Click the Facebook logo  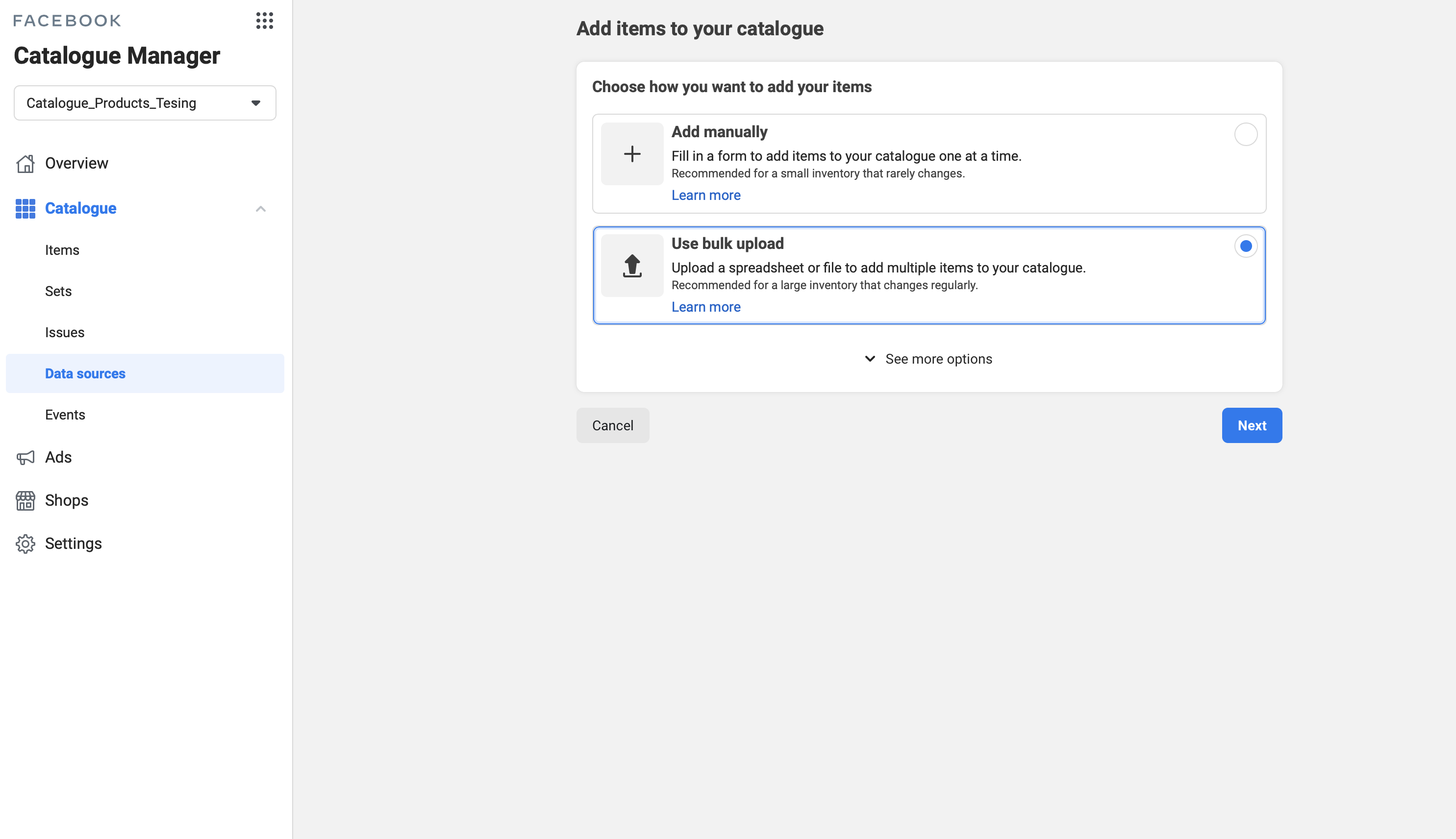coord(67,20)
